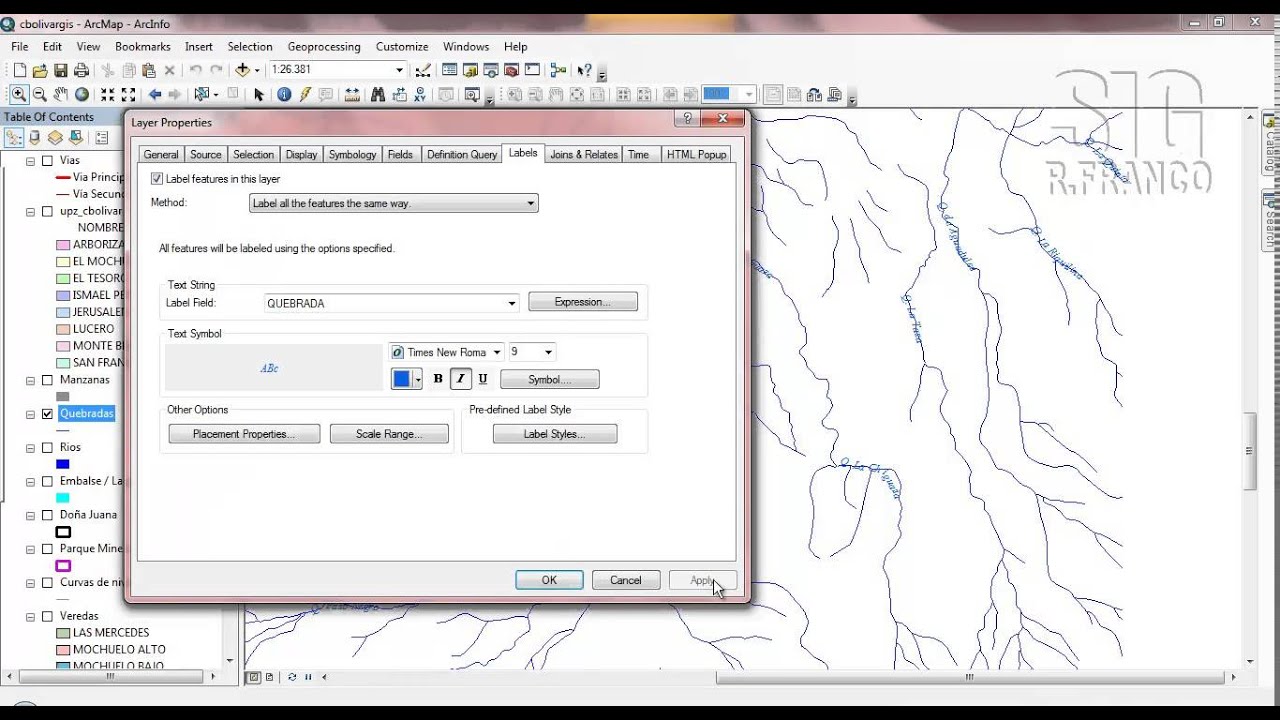Collapse the Quebradas layer tree node
The width and height of the screenshot is (1280, 720).
30,414
